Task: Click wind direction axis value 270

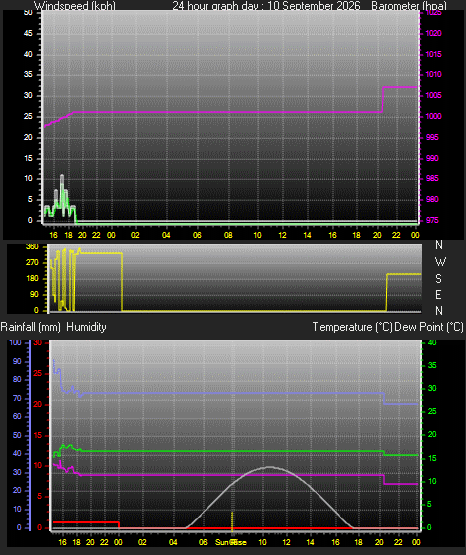Action: [x=32, y=262]
